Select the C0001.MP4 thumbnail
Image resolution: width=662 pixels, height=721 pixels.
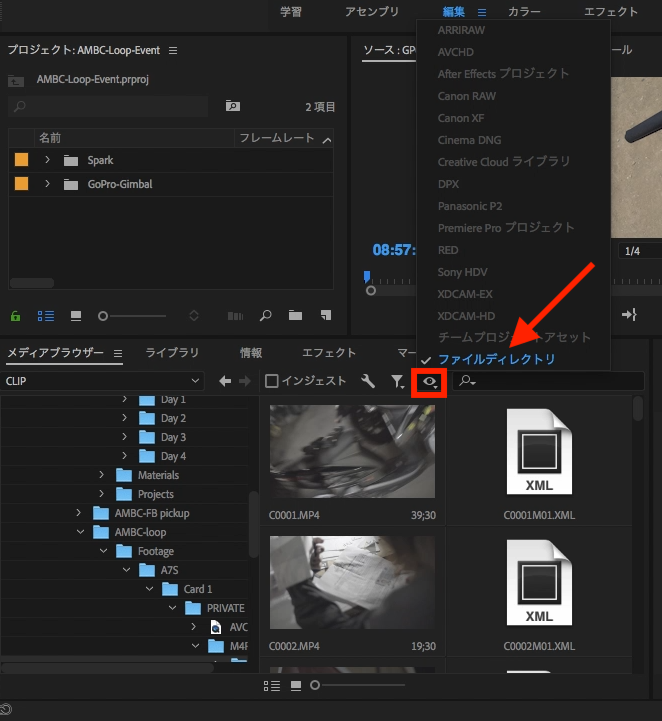pyautogui.click(x=352, y=451)
